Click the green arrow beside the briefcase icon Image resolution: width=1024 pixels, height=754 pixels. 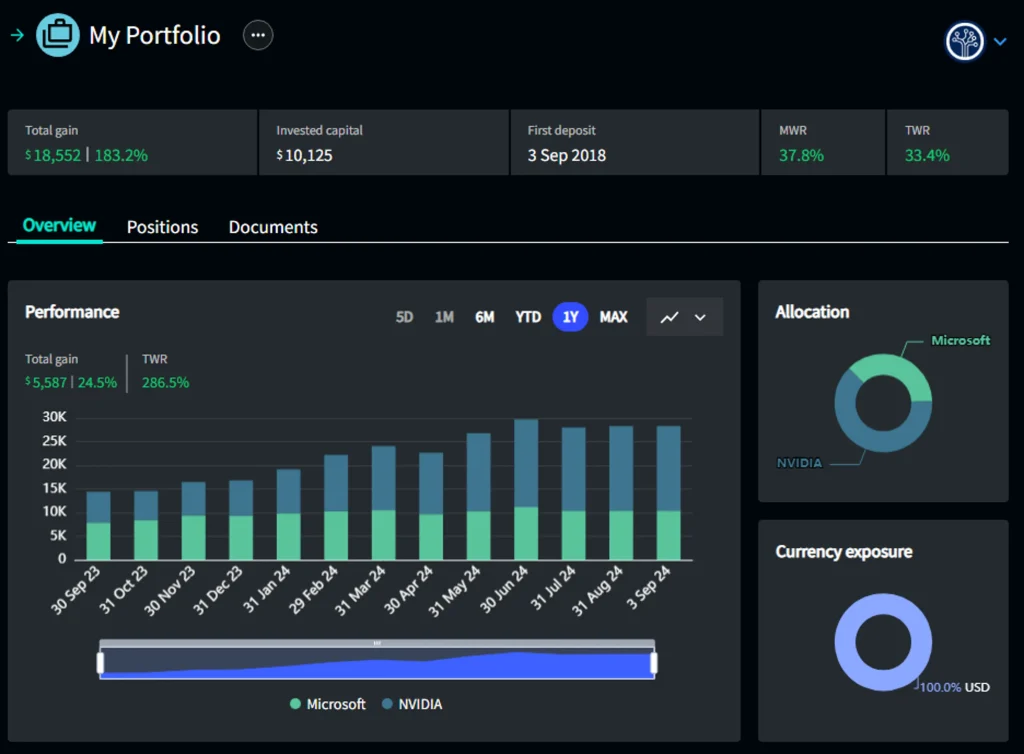pyautogui.click(x=17, y=34)
